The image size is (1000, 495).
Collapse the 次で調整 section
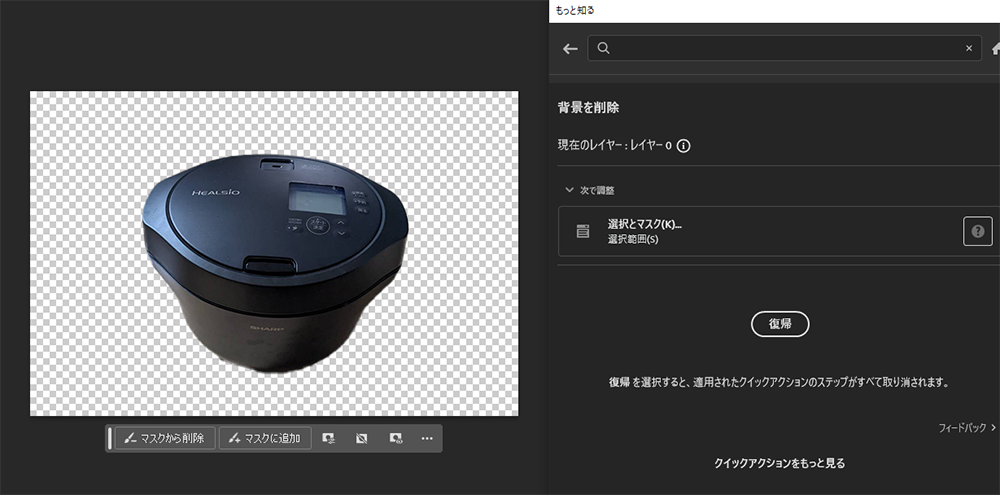568,189
